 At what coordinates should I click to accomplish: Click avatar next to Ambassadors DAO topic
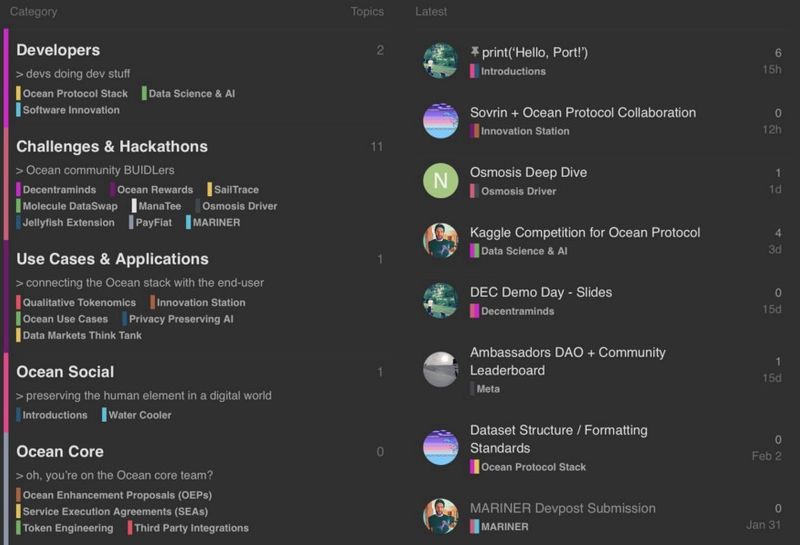[x=441, y=369]
